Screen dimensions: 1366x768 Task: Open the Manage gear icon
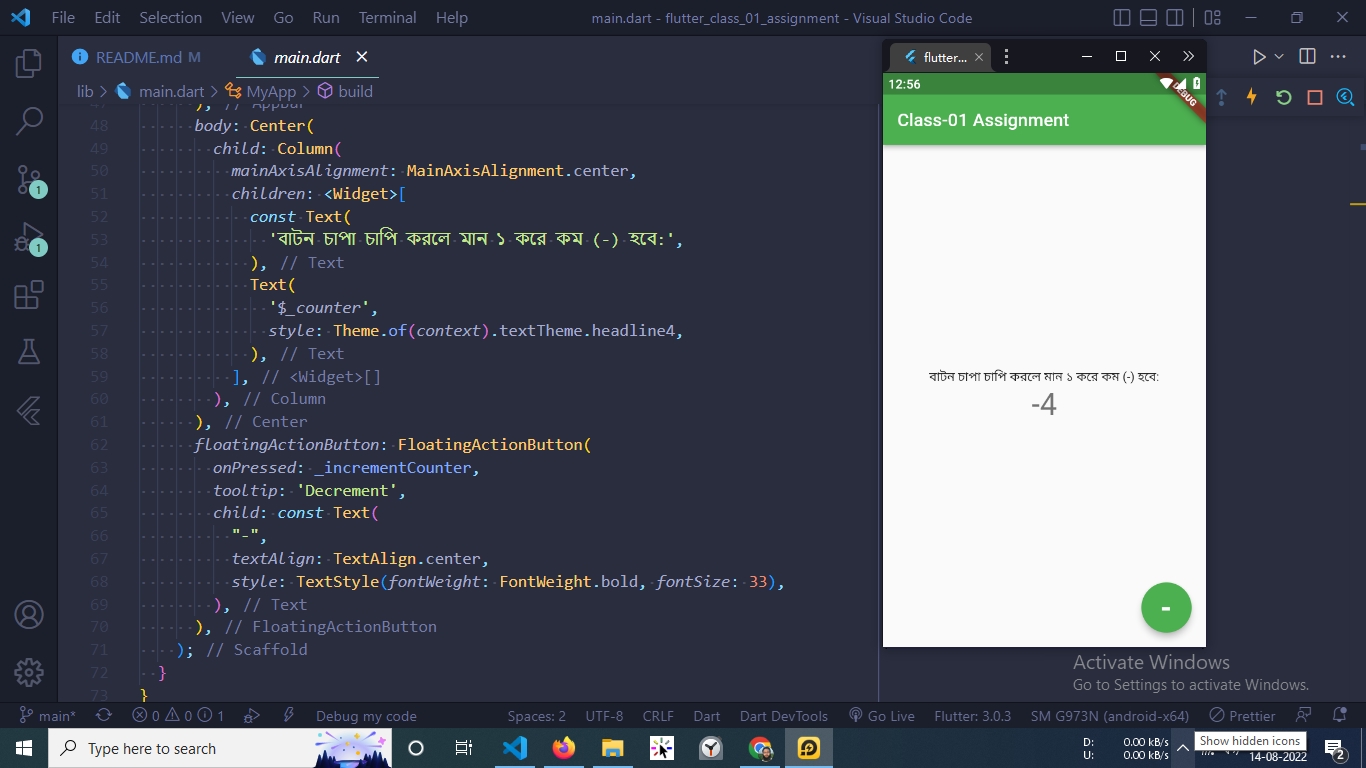click(29, 672)
